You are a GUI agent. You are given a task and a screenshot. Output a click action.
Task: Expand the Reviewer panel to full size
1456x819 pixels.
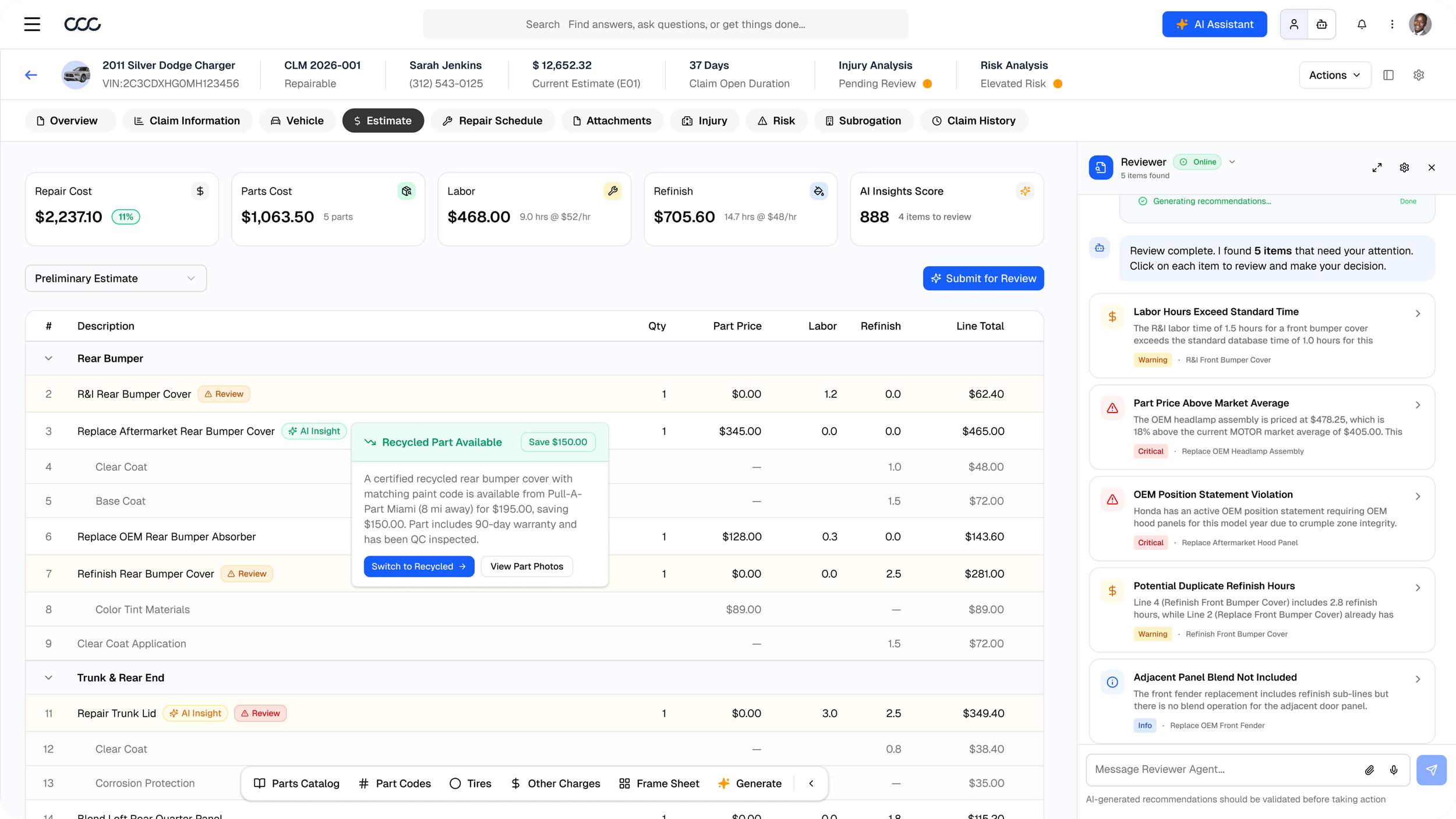(x=1377, y=168)
